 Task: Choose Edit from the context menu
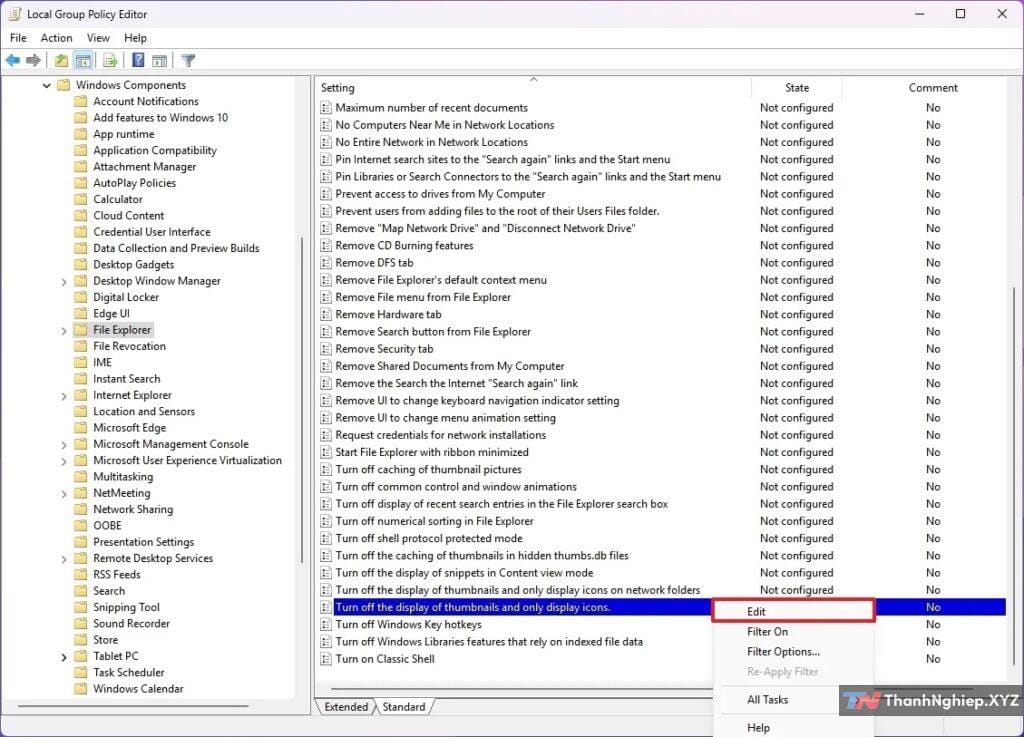[x=793, y=611]
